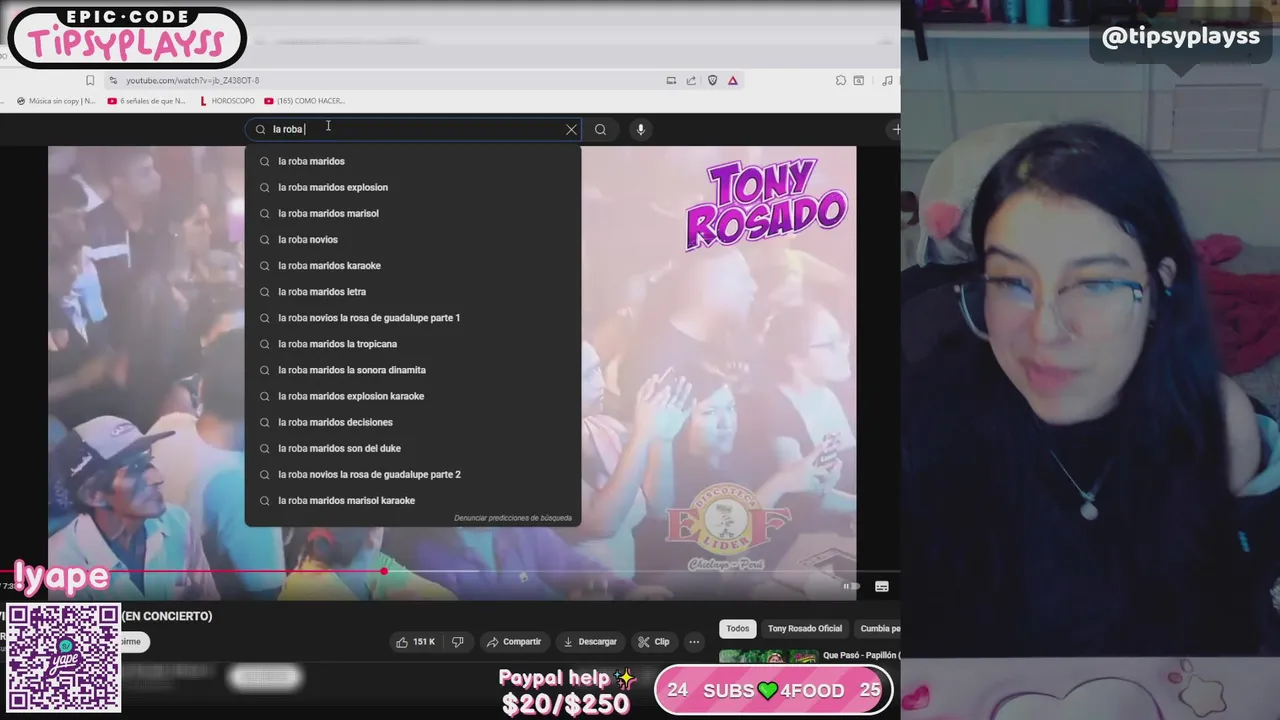This screenshot has width=1280, height=720.
Task: Open 'Que Pasó - Papillón' recommended video title
Action: (x=861, y=655)
